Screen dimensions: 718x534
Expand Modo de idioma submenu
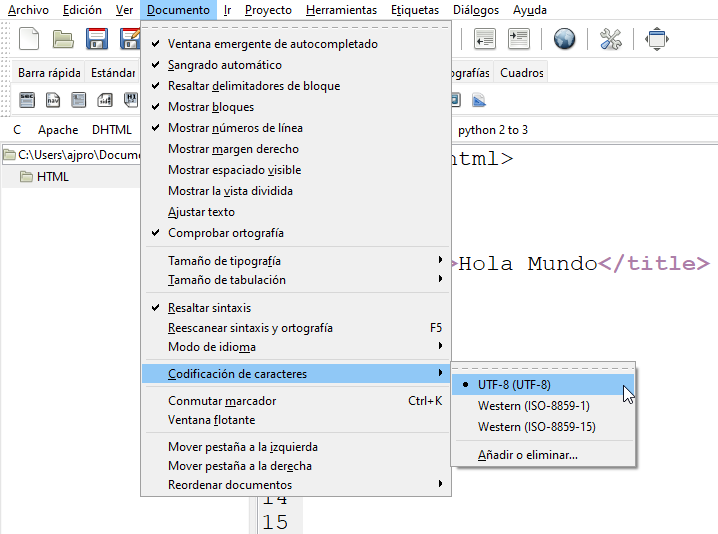[x=211, y=347]
